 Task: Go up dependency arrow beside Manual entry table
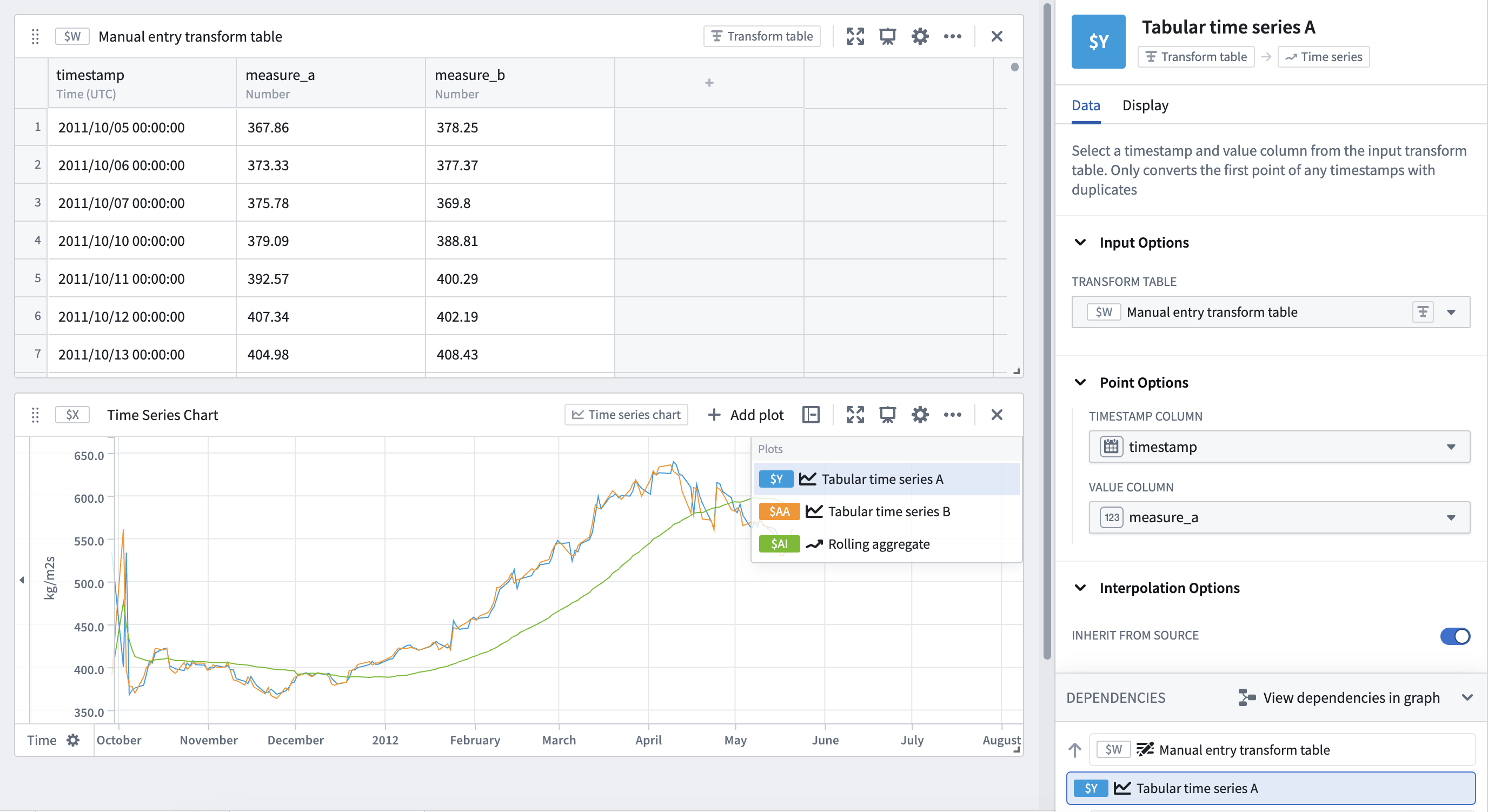(1074, 750)
